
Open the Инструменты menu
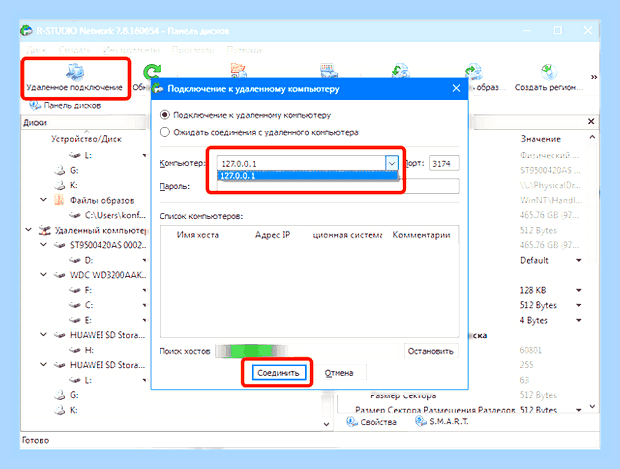pyautogui.click(x=132, y=50)
